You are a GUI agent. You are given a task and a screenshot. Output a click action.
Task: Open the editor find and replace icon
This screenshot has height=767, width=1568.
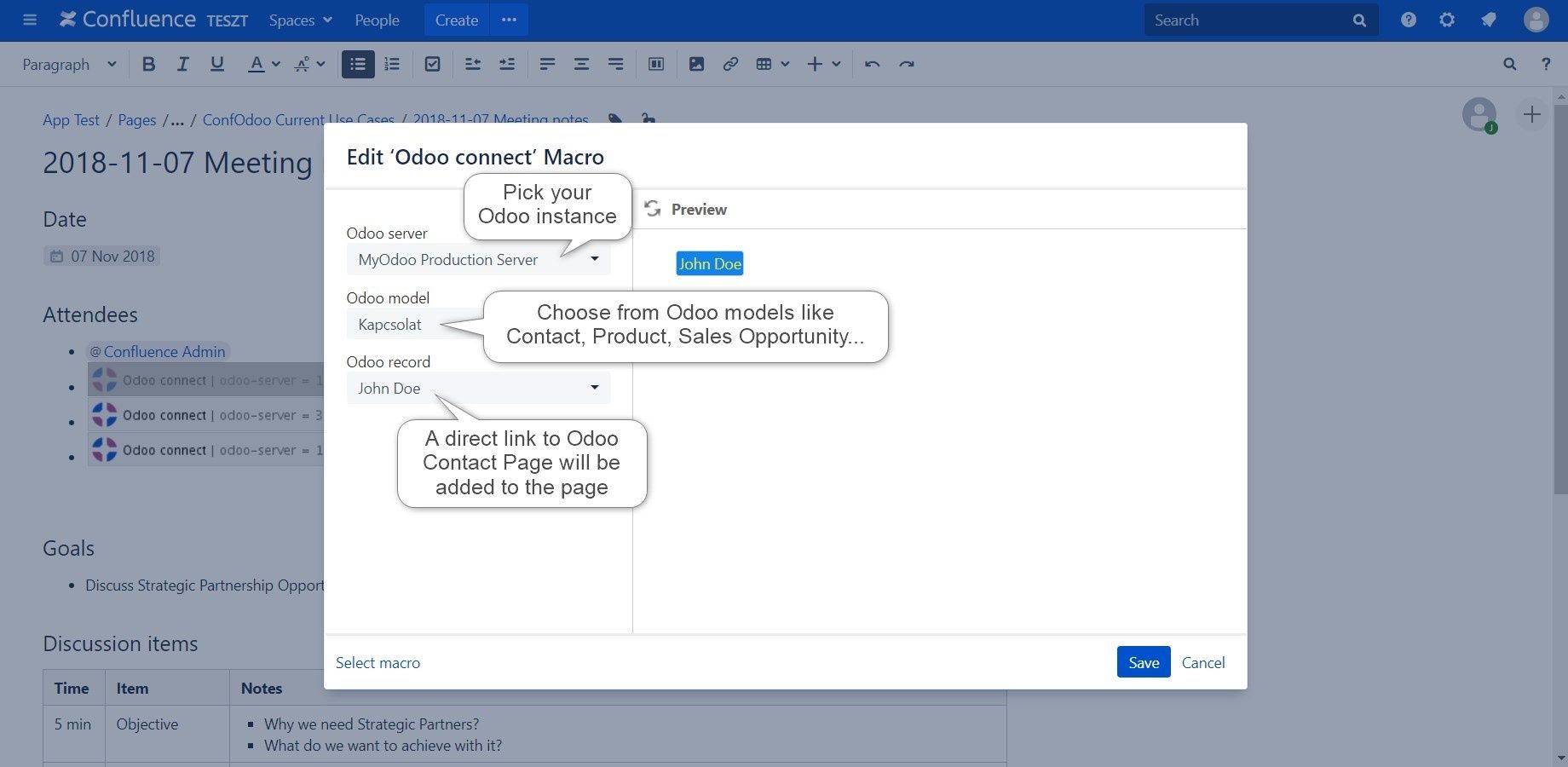pos(1509,64)
